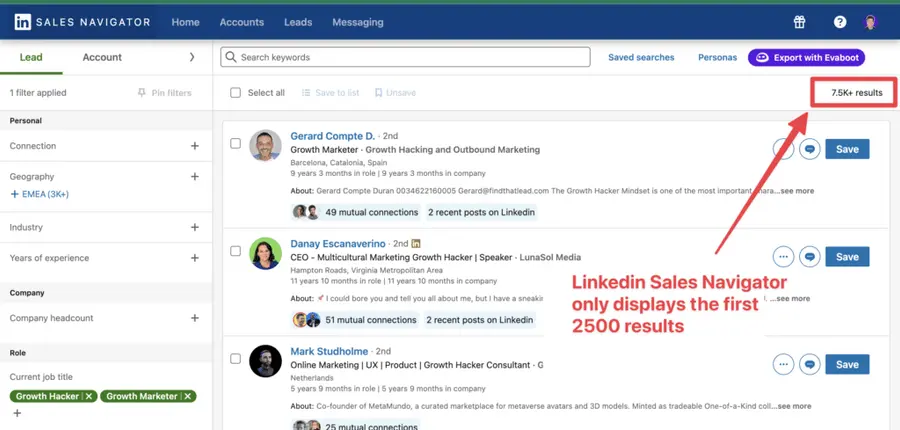The height and width of the screenshot is (430, 900).
Task: Tick the Select all checkbox
Action: (x=235, y=92)
